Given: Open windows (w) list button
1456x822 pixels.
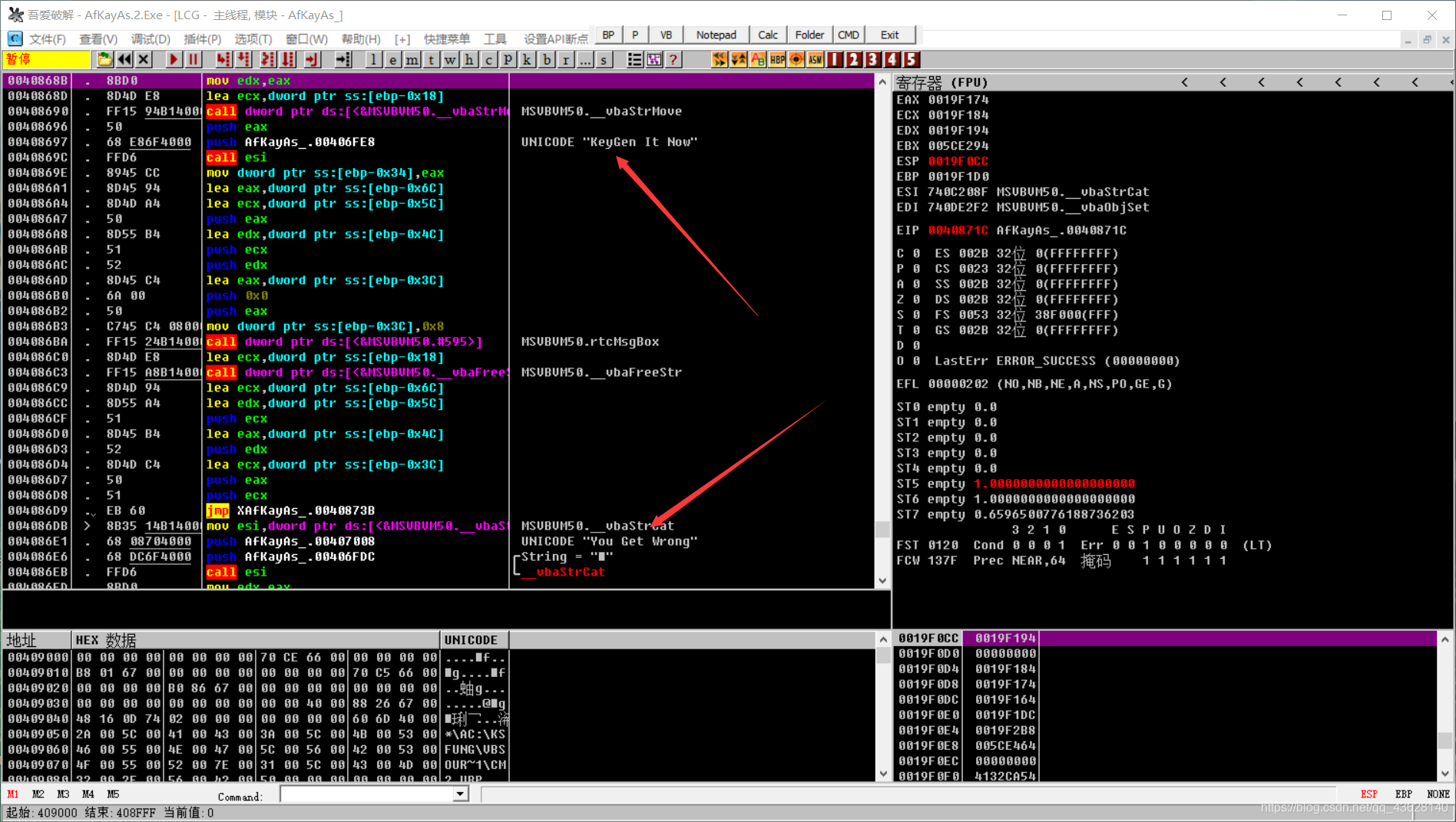Looking at the screenshot, I should point(450,60).
